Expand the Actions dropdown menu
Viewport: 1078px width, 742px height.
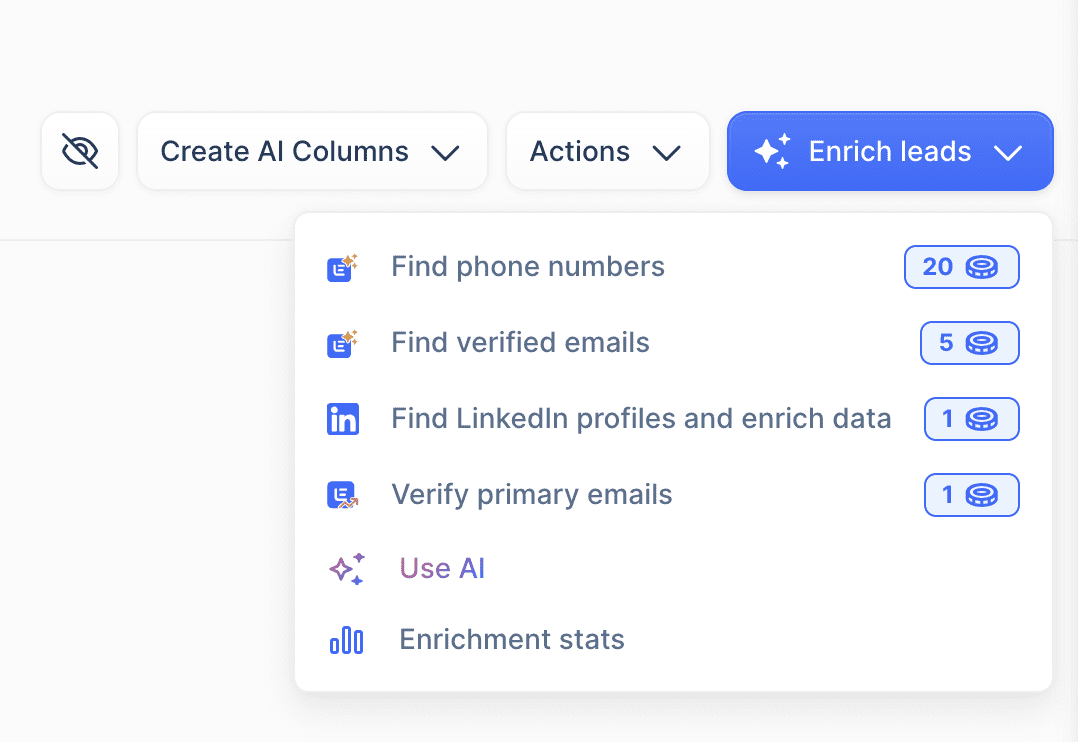607,151
